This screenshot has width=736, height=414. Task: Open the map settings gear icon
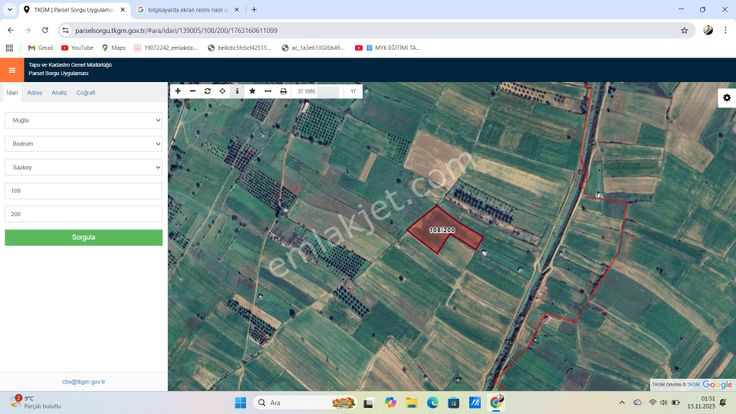point(727,98)
